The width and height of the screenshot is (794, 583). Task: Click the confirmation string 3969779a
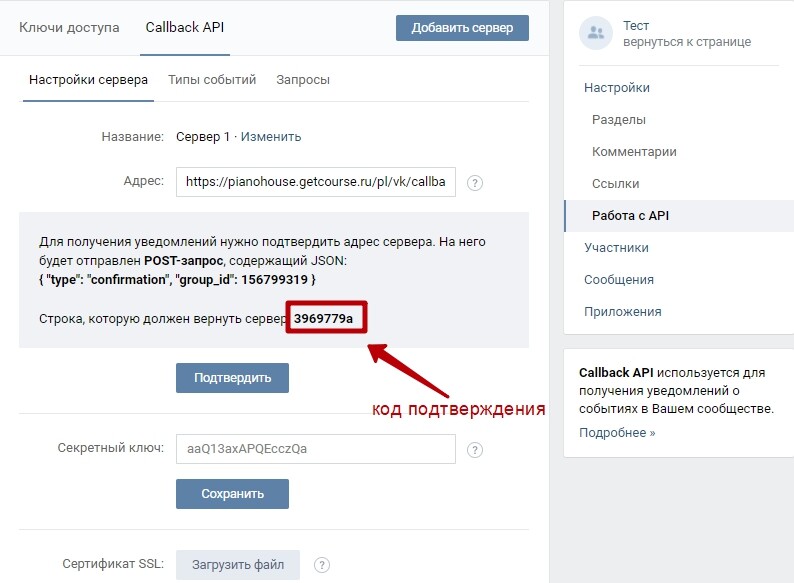[323, 319]
